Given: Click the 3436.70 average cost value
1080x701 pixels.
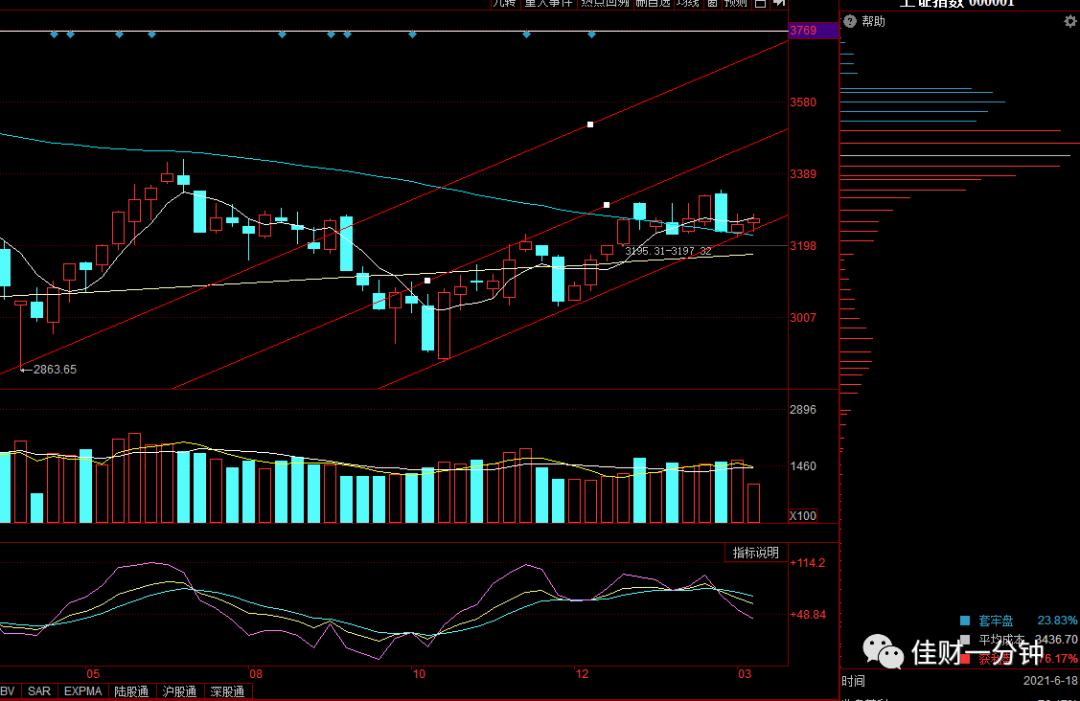Looking at the screenshot, I should coord(1056,640).
